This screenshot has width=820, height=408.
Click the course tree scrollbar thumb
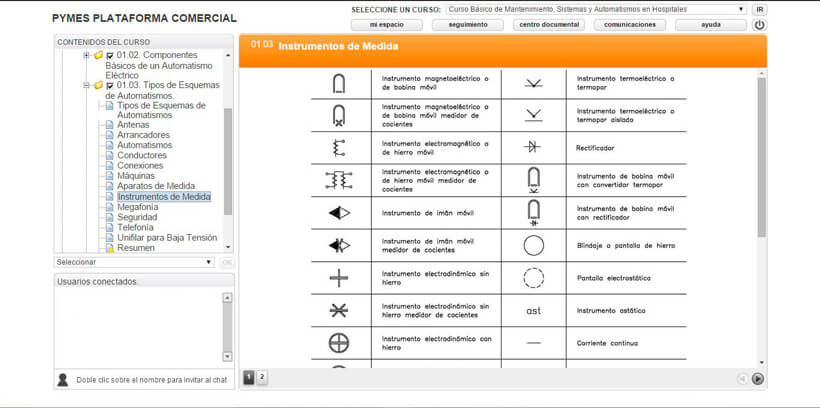(227, 161)
